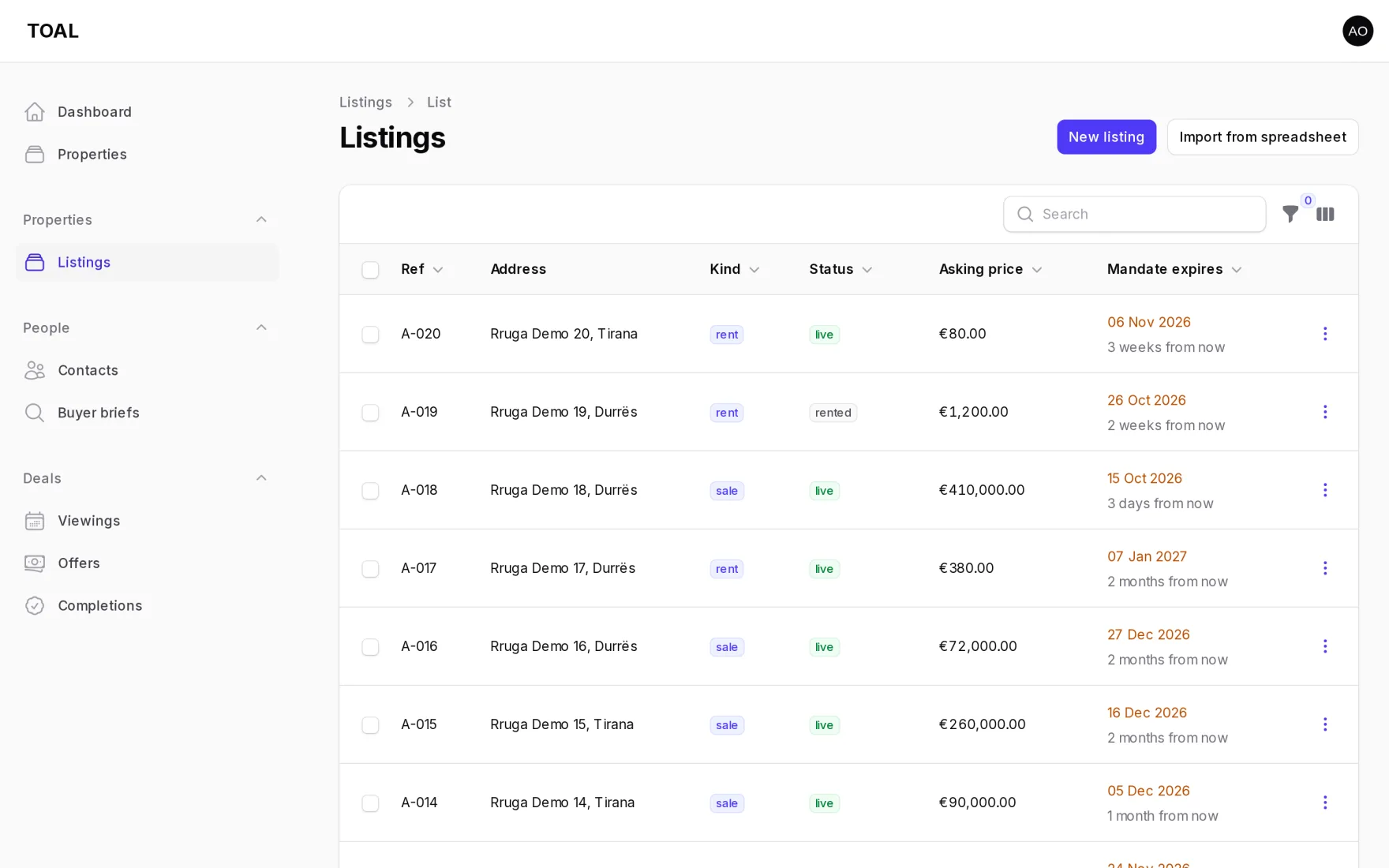The image size is (1389, 868).
Task: Open Offers in sidebar
Action: point(147,563)
